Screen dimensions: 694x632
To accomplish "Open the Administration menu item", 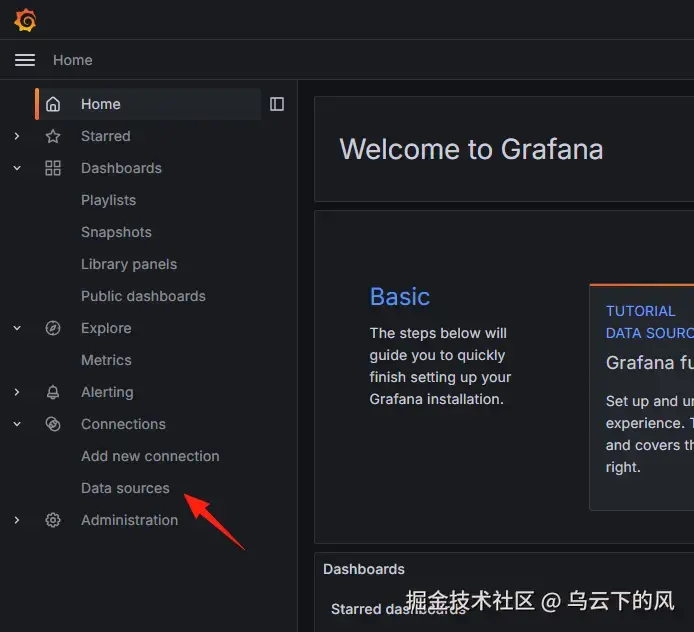I will click(130, 520).
